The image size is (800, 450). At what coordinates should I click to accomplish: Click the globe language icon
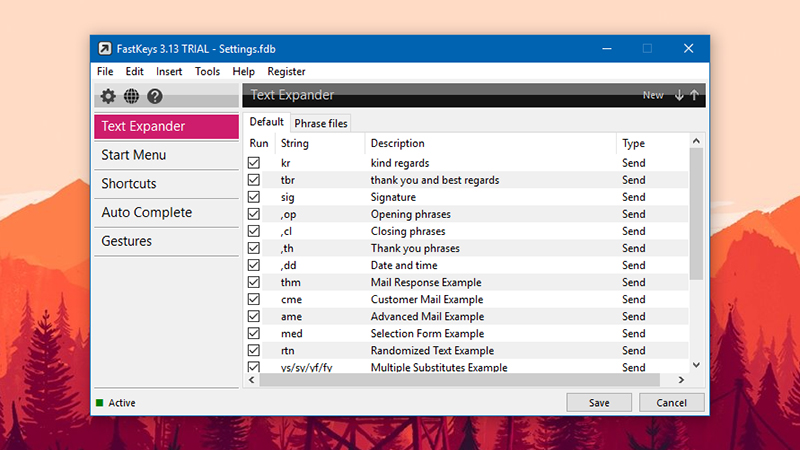click(131, 96)
